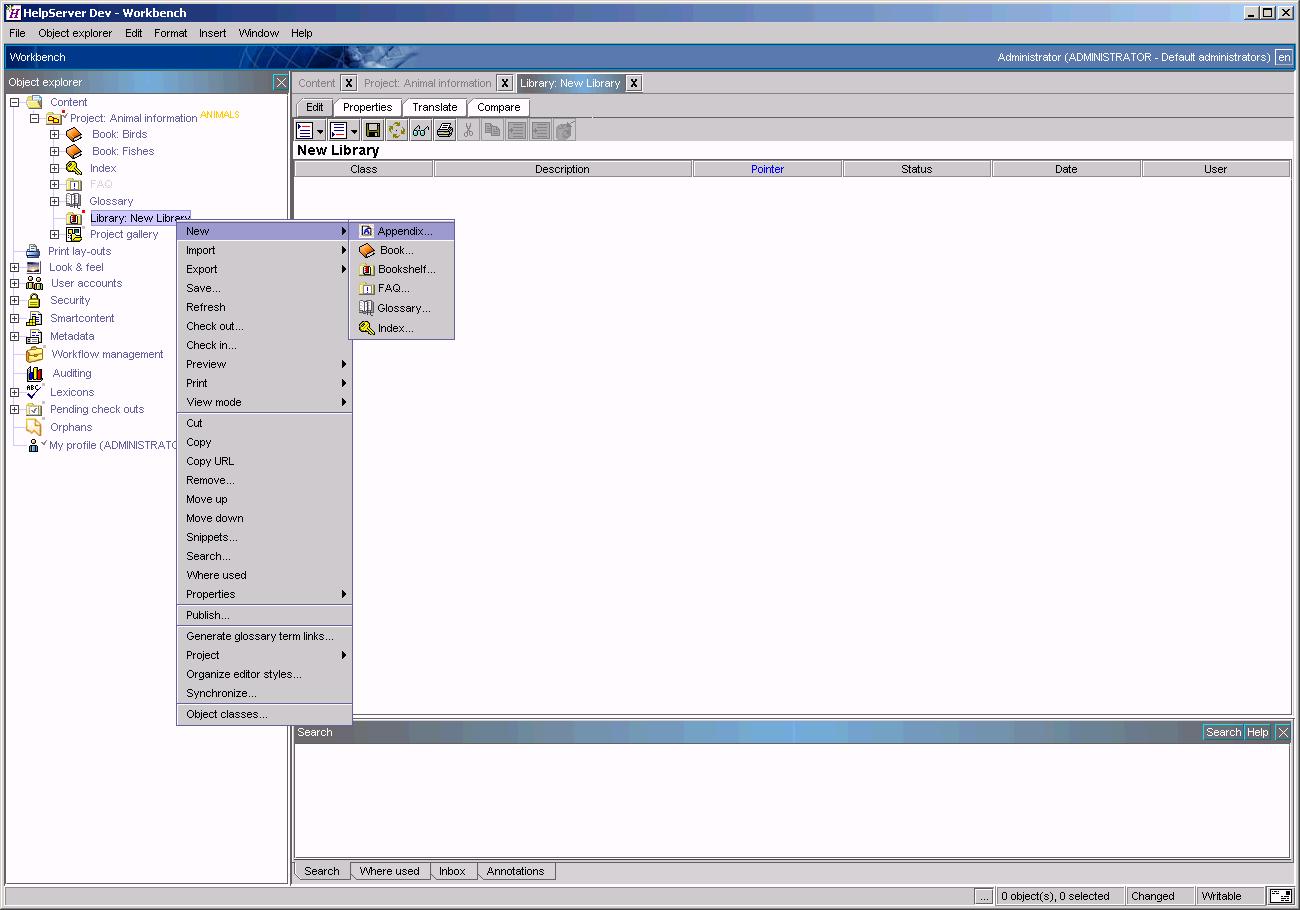The image size is (1300, 910).
Task: Click the status bar icon beside Writable
Action: [1280, 896]
